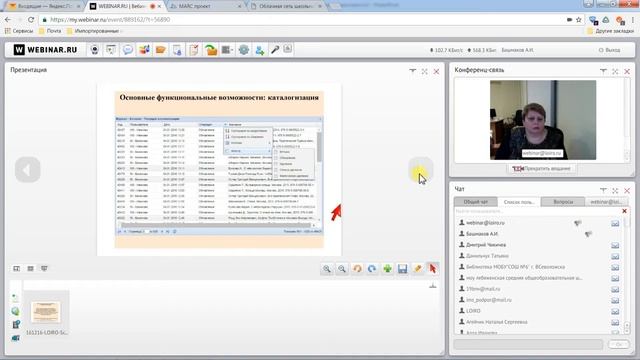This screenshot has height=360, width=640.
Task: Open the presentation module icon
Action: (111, 50)
